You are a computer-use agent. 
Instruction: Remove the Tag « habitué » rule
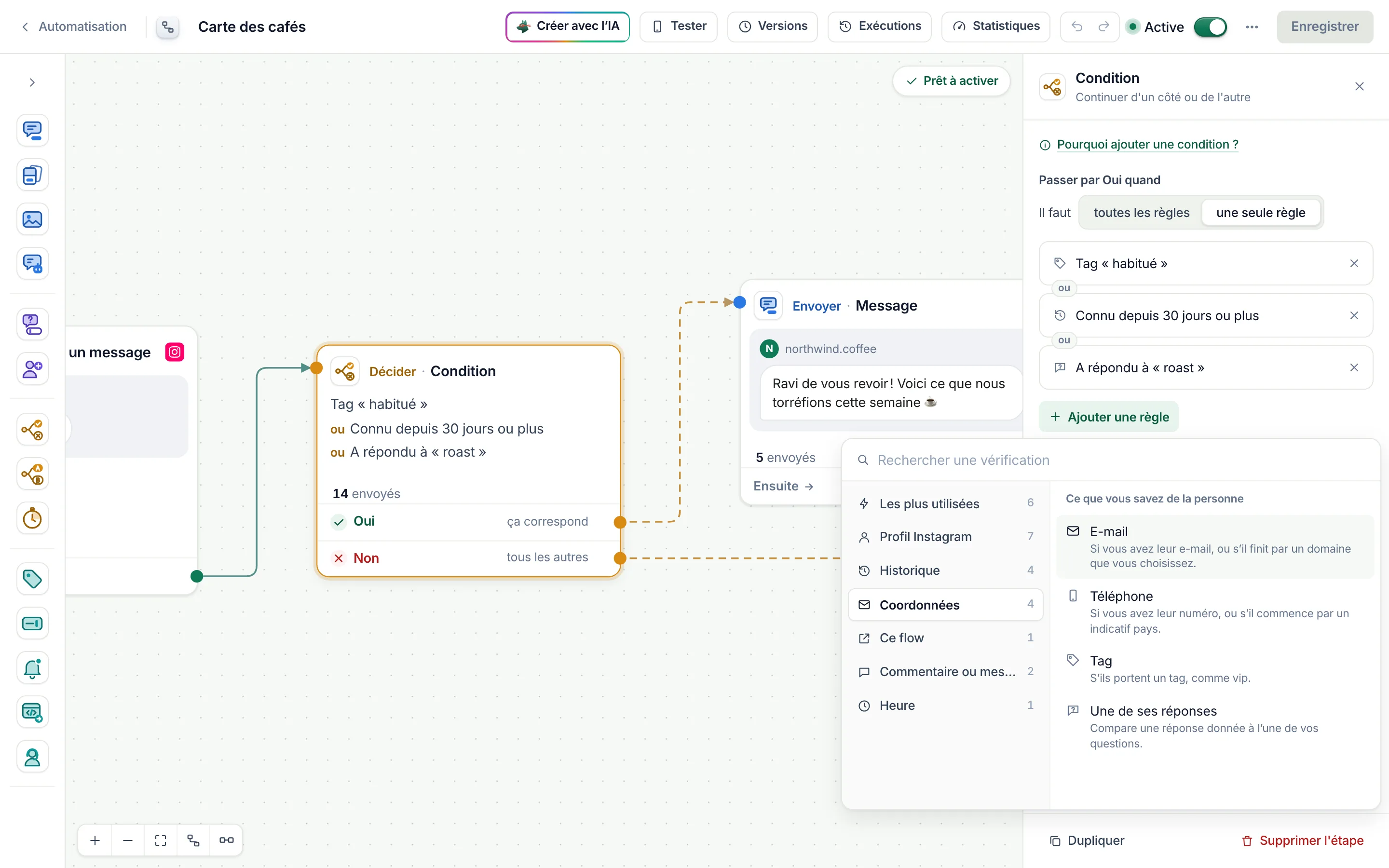coord(1354,263)
